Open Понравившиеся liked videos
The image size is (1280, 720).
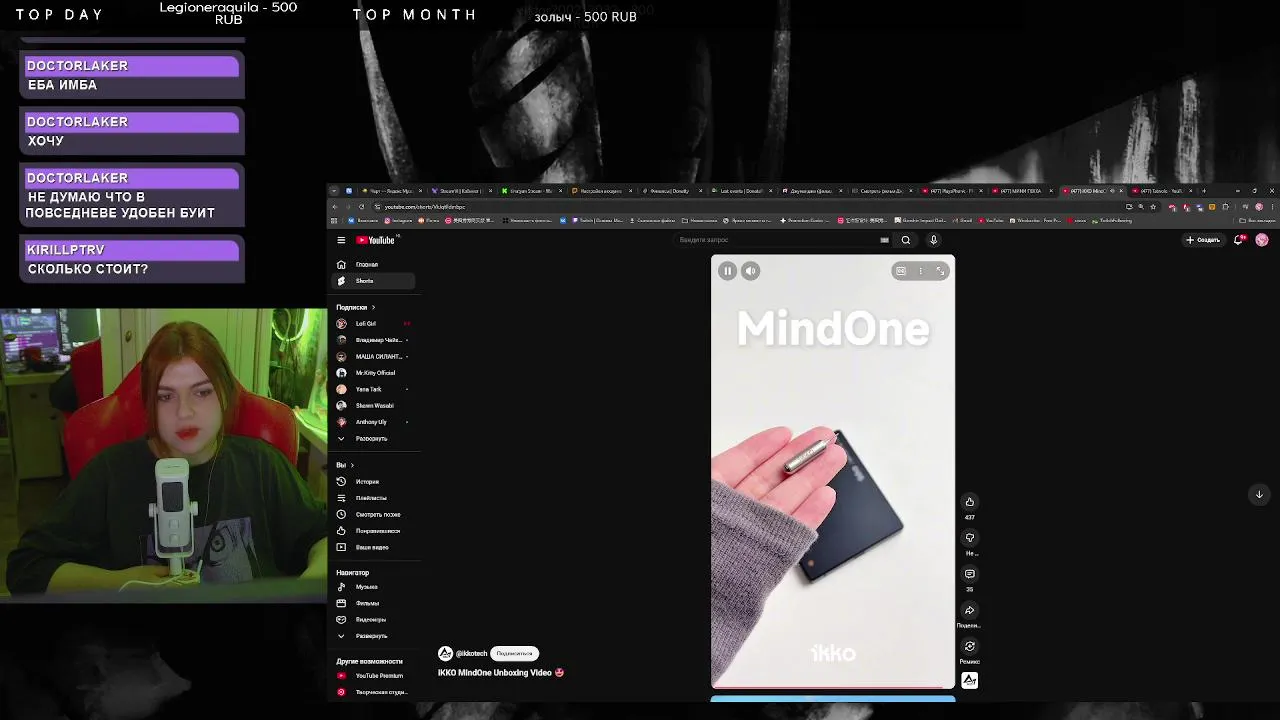pyautogui.click(x=372, y=531)
